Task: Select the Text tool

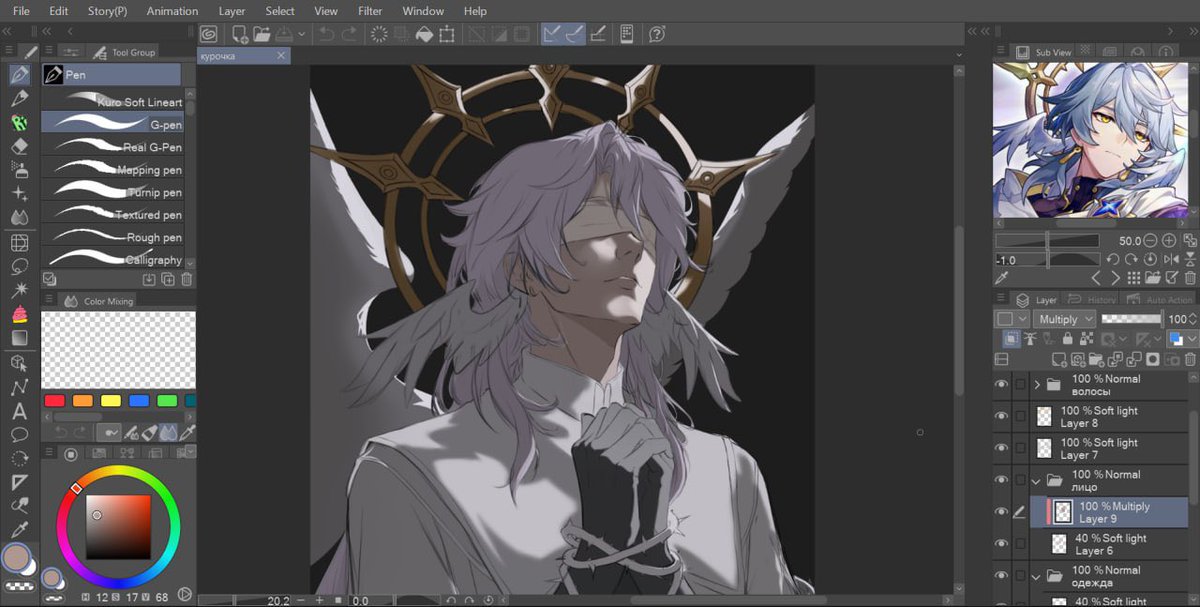Action: [19, 411]
